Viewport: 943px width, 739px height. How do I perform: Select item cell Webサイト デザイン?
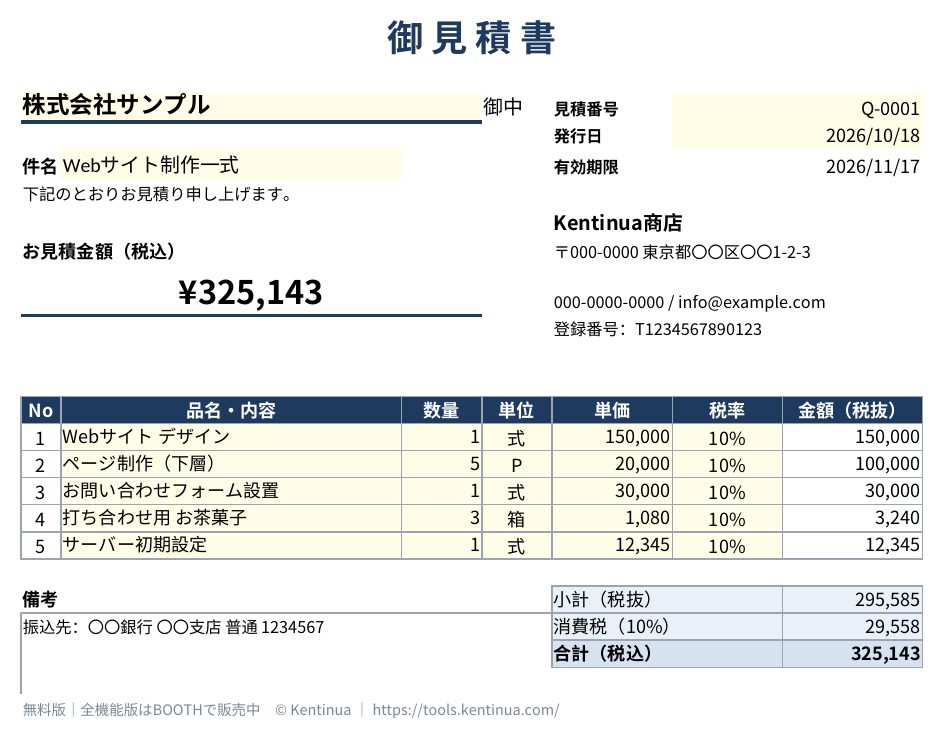click(231, 437)
